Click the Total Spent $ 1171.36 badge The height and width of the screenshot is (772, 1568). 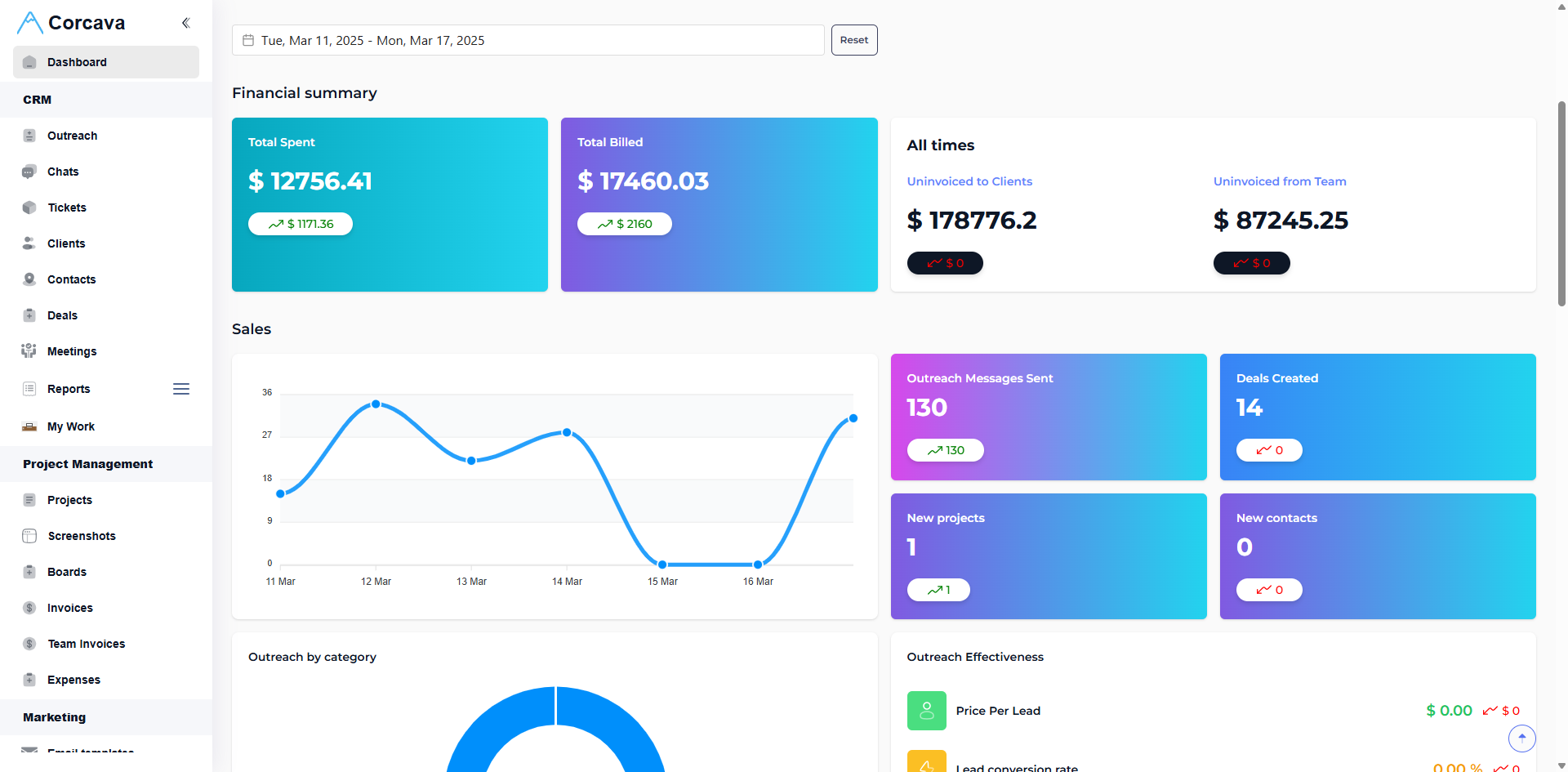click(x=301, y=224)
